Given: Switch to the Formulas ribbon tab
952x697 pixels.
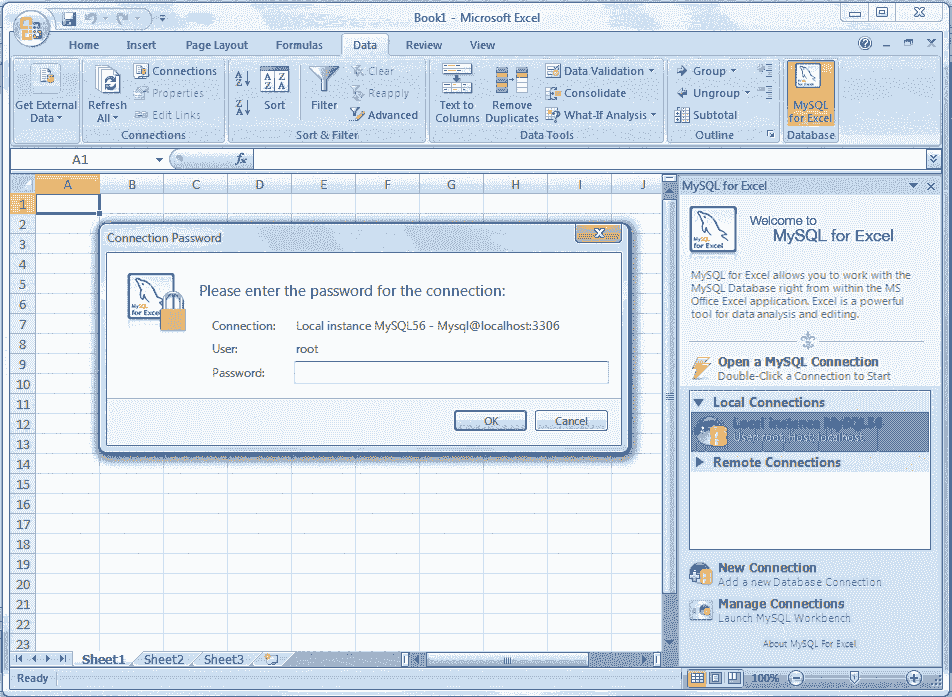Looking at the screenshot, I should click(299, 45).
